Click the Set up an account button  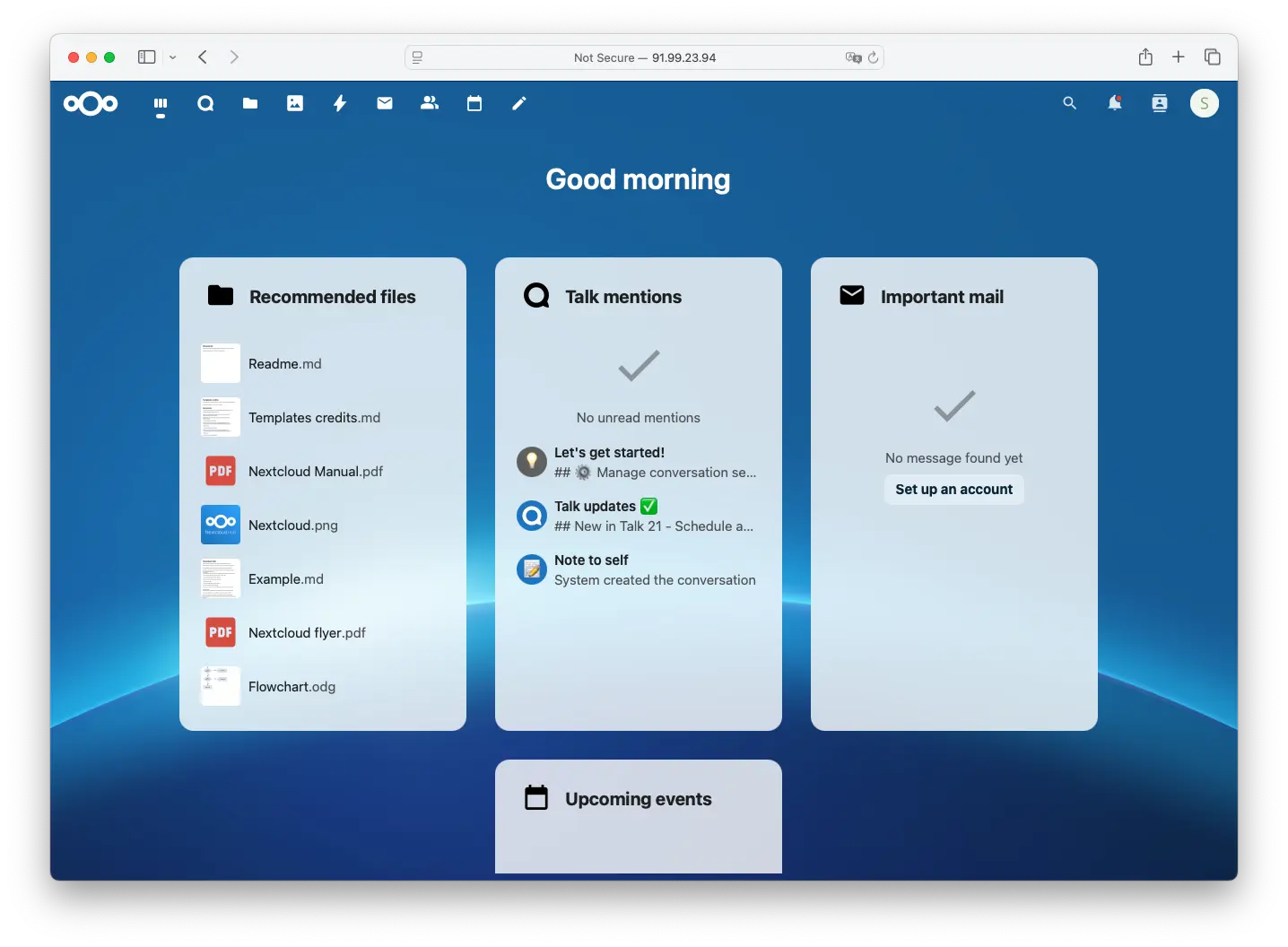953,490
